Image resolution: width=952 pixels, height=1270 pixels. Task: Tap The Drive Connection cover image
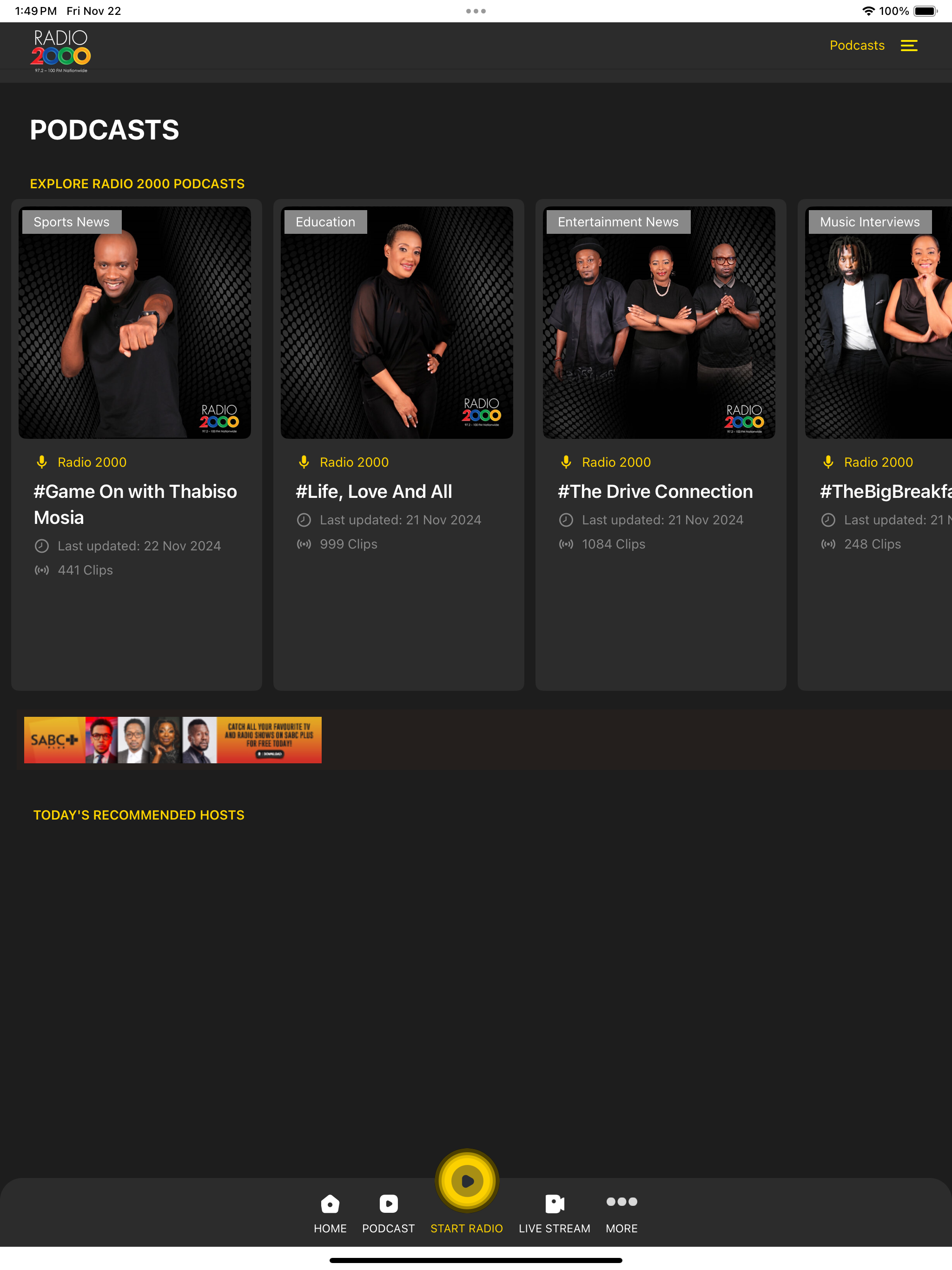pyautogui.click(x=659, y=323)
